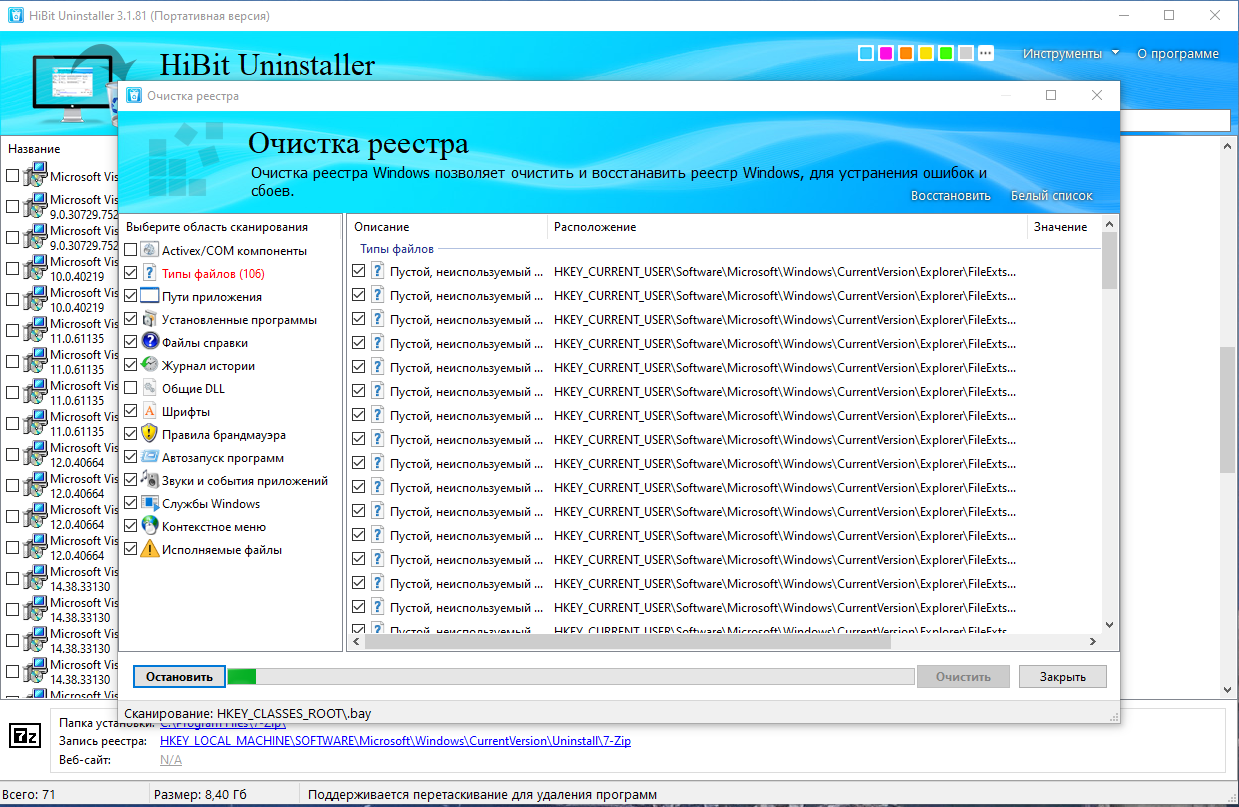1239x807 pixels.
Task: Click the Типы файлов (106) label
Action: click(x=213, y=273)
